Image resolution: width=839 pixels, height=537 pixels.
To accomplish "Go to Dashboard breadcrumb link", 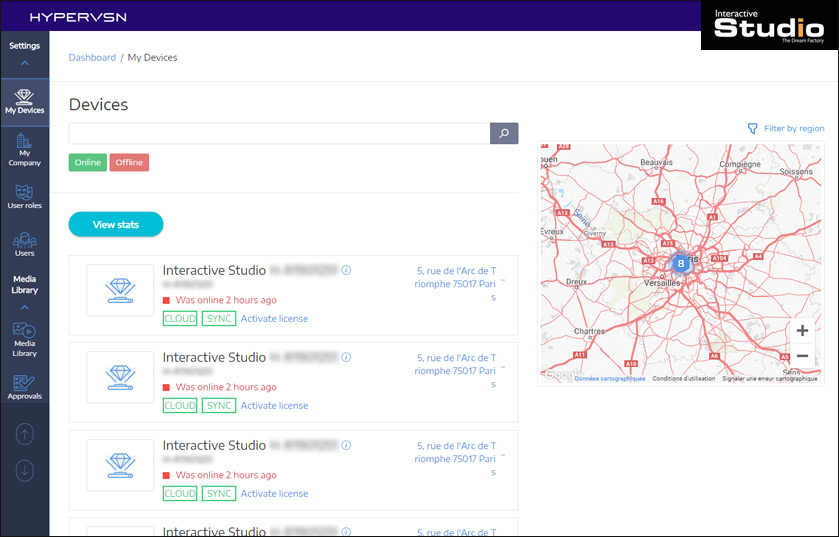I will click(x=92, y=57).
